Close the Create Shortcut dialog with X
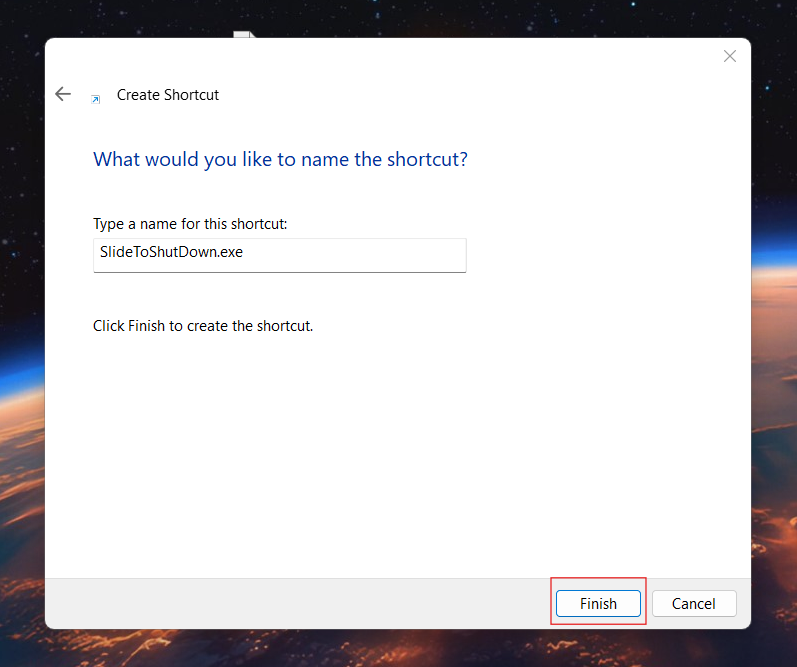 pyautogui.click(x=730, y=56)
